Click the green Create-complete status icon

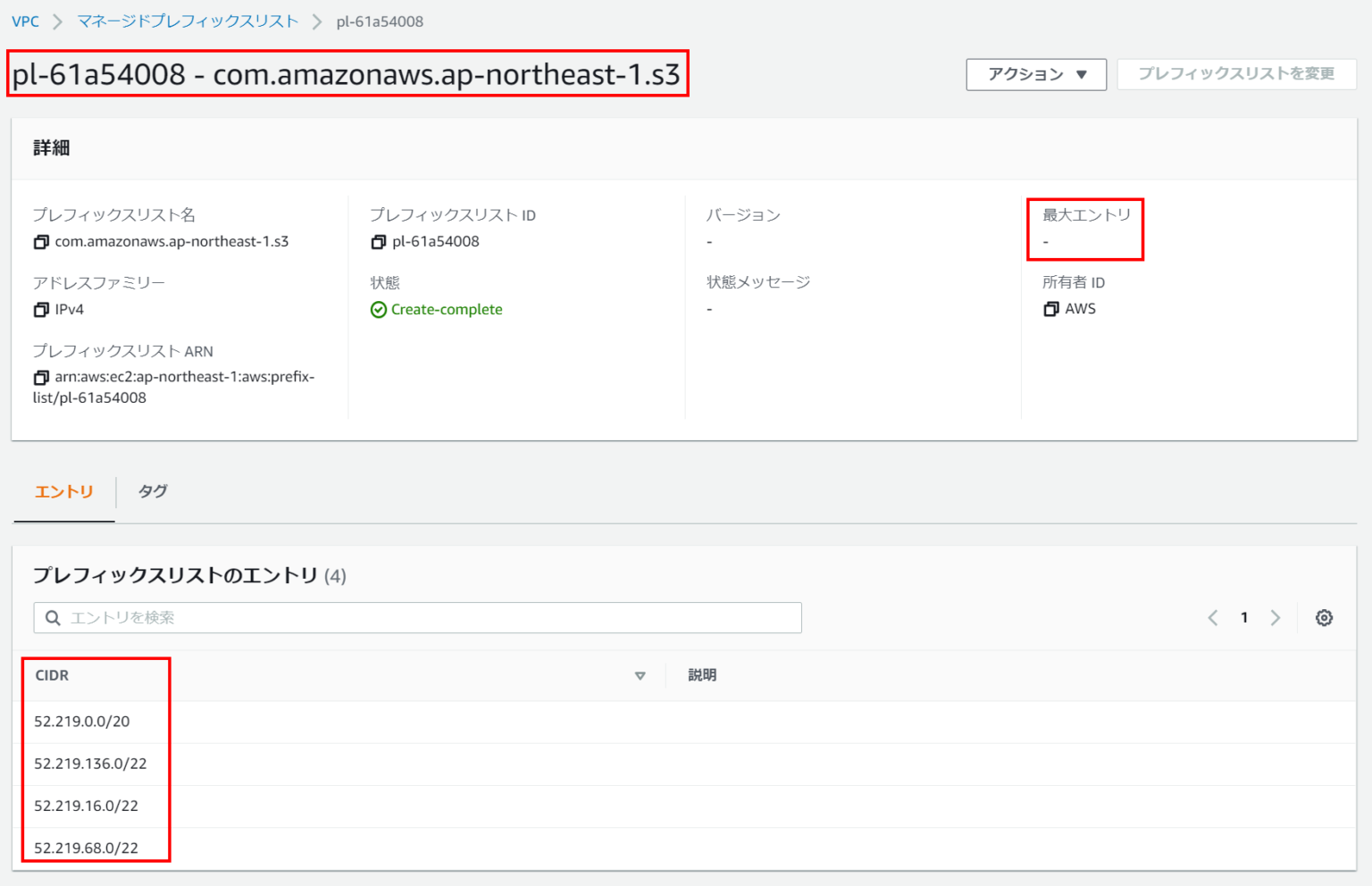click(x=381, y=309)
